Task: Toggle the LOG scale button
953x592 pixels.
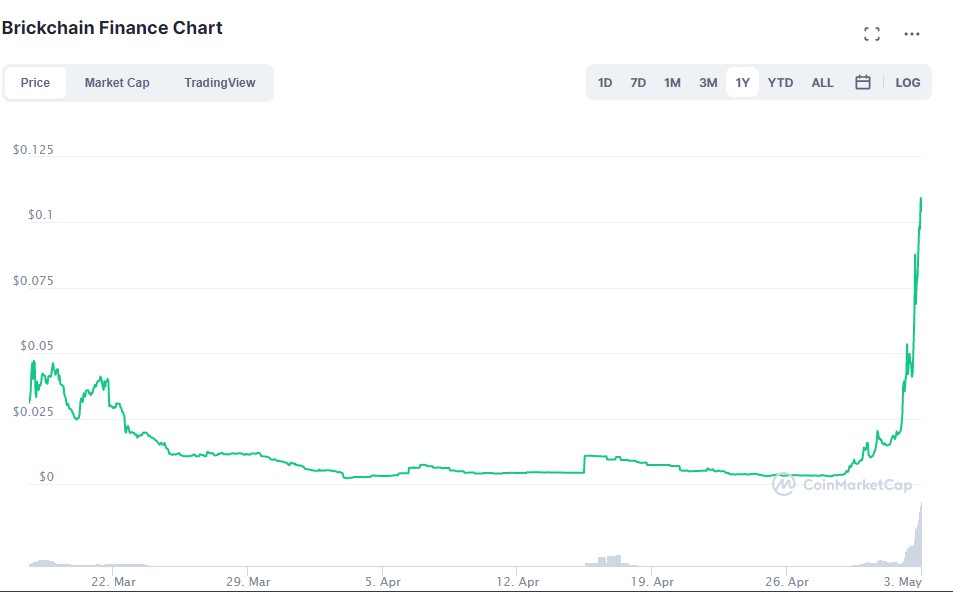Action: [x=907, y=83]
